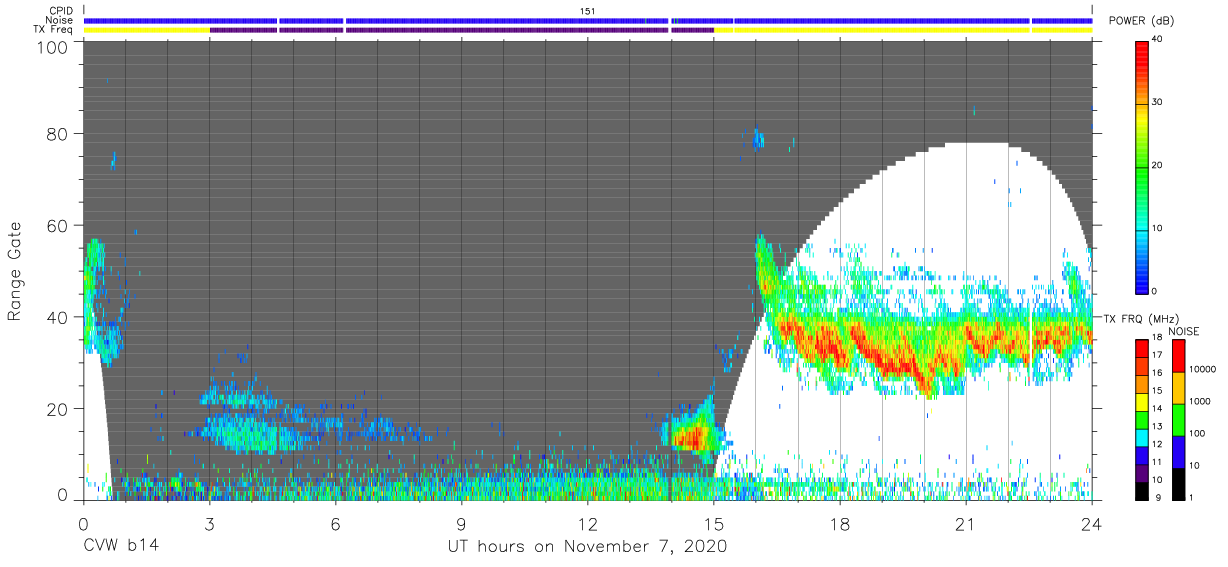Click the x-axis tick label 12

coord(588,523)
